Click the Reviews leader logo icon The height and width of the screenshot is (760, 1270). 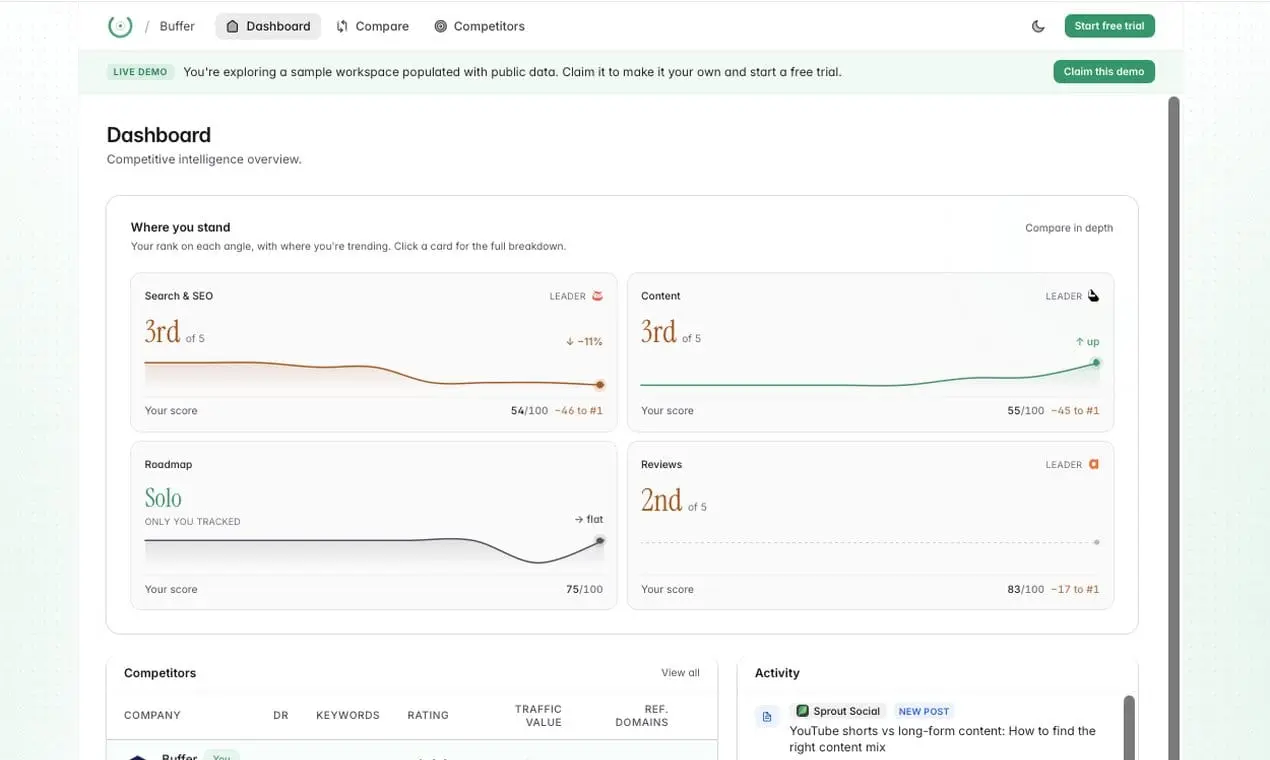click(1093, 464)
